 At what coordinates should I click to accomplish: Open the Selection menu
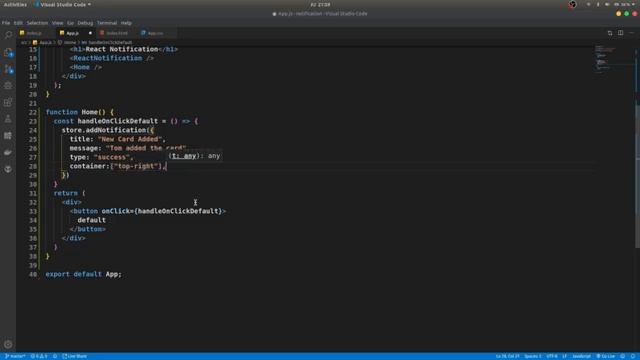[x=37, y=23]
